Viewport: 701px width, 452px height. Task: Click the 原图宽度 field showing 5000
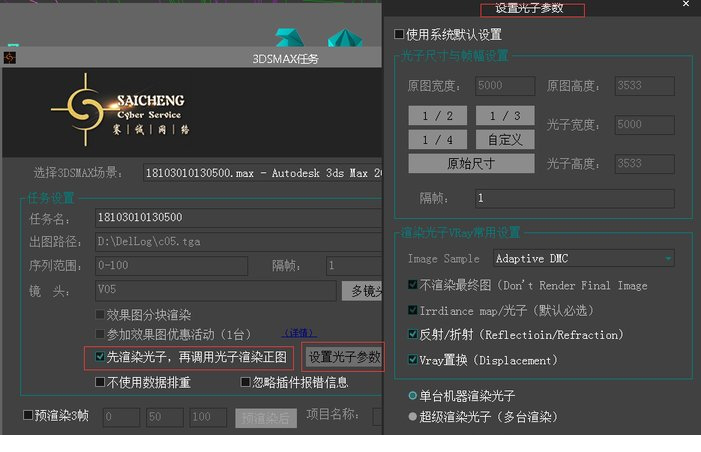505,85
